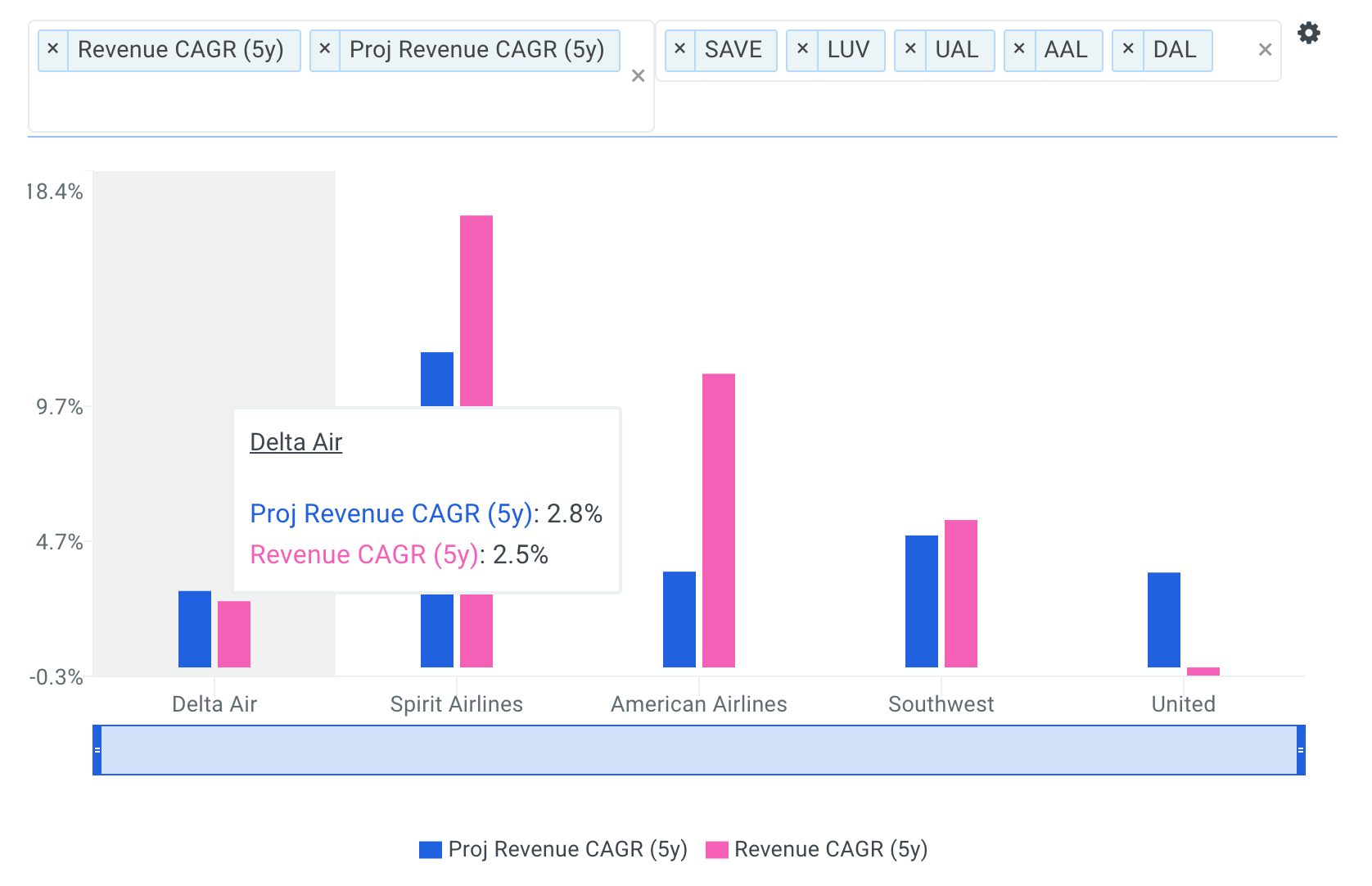Select the UAL ticker label
Viewport: 1372px width, 886px height.
coord(957,50)
